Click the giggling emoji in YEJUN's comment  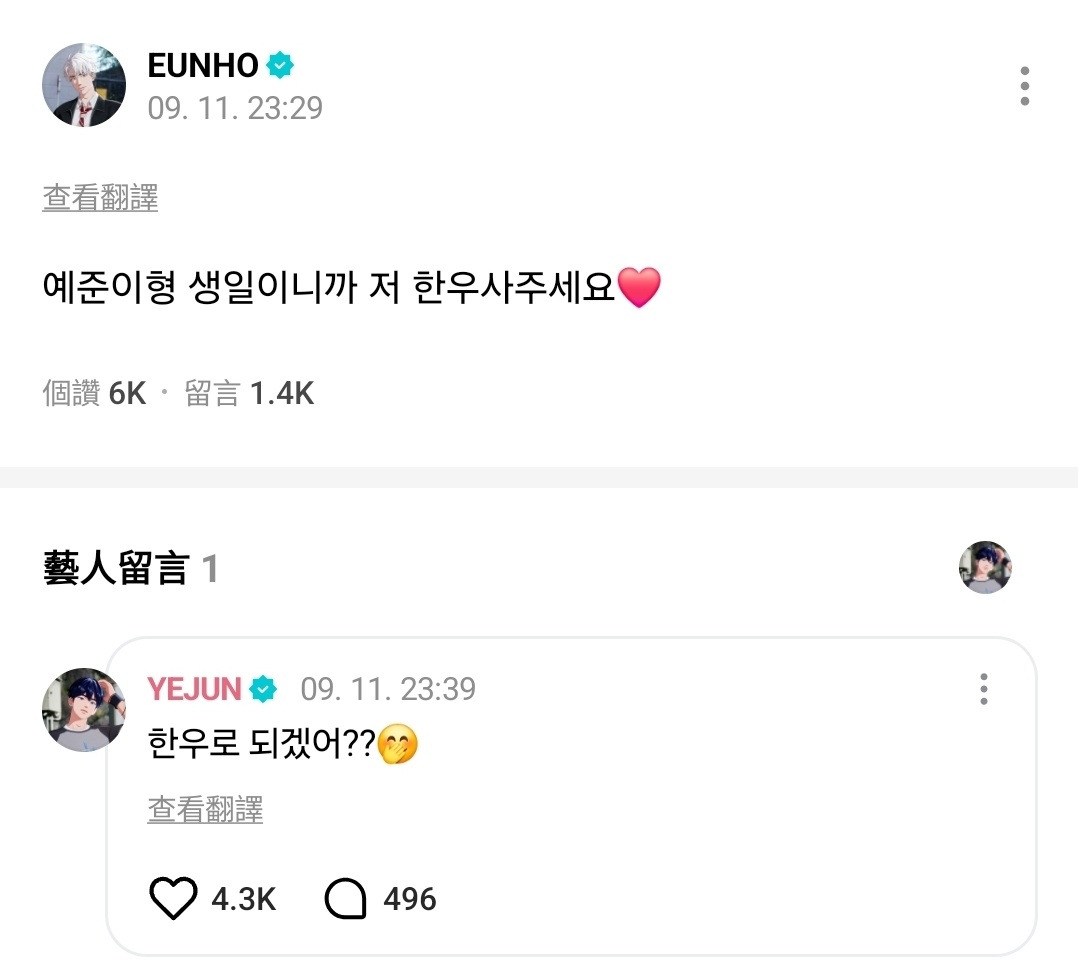(397, 746)
